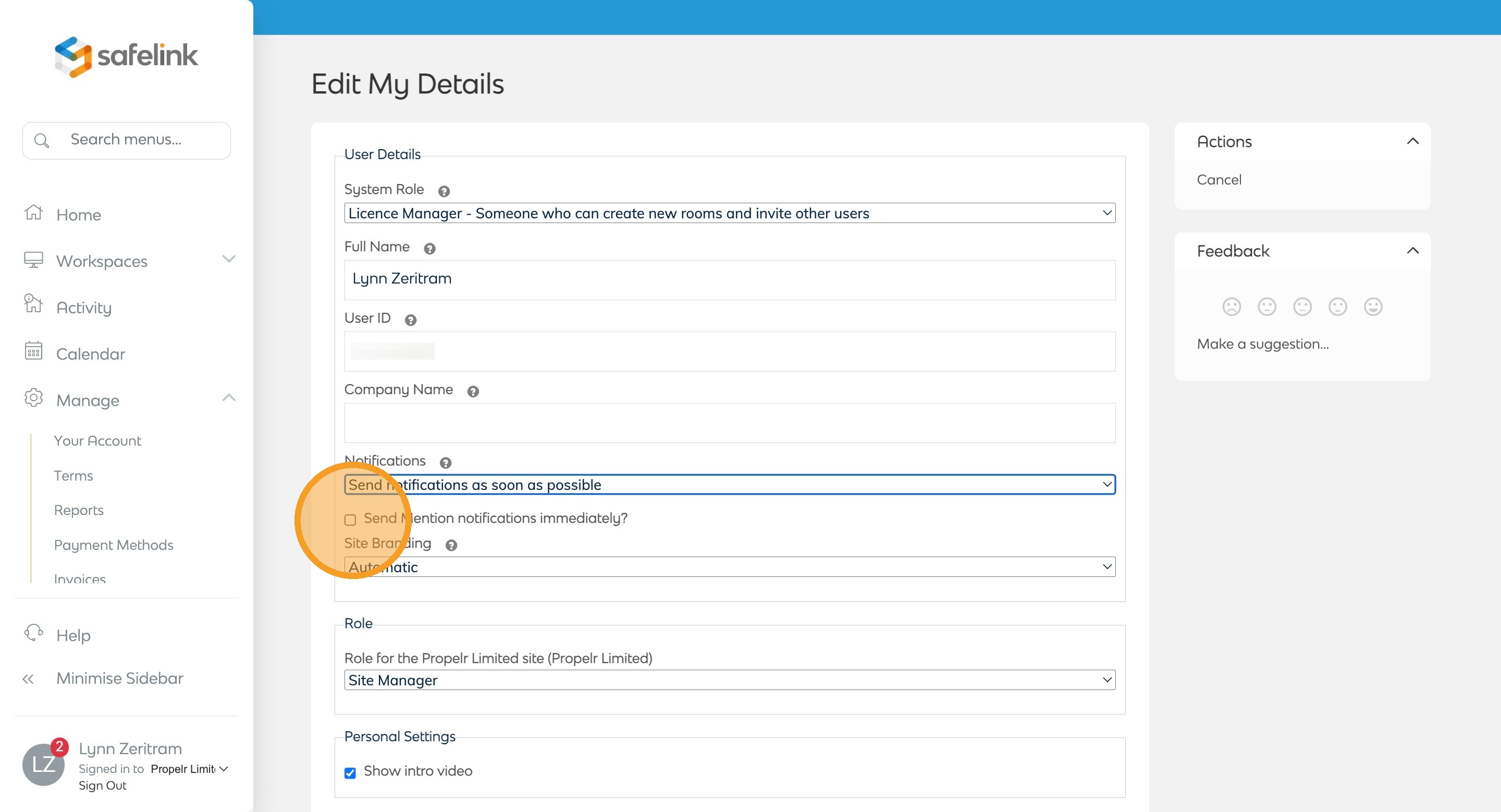Click the Site Branding help icon
Viewport: 1501px width, 812px height.
click(x=451, y=545)
